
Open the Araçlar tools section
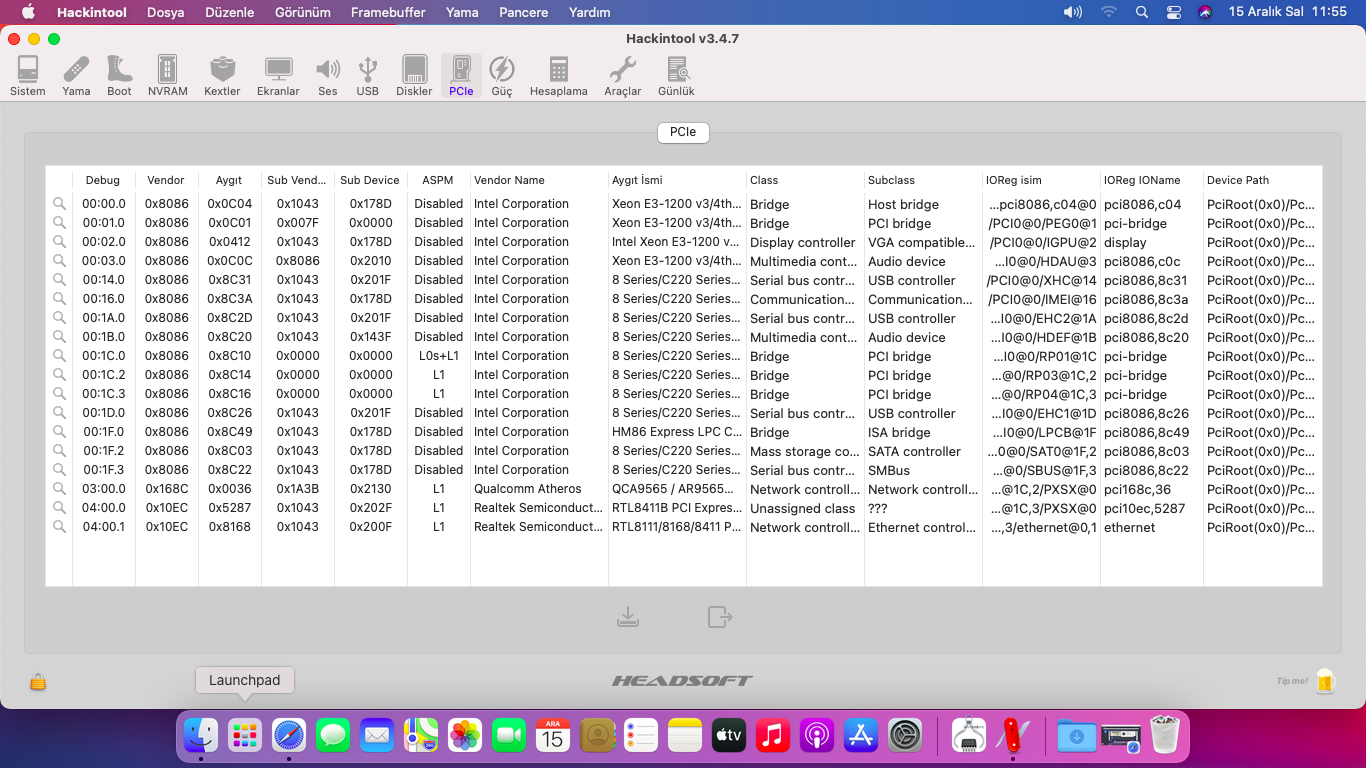622,76
